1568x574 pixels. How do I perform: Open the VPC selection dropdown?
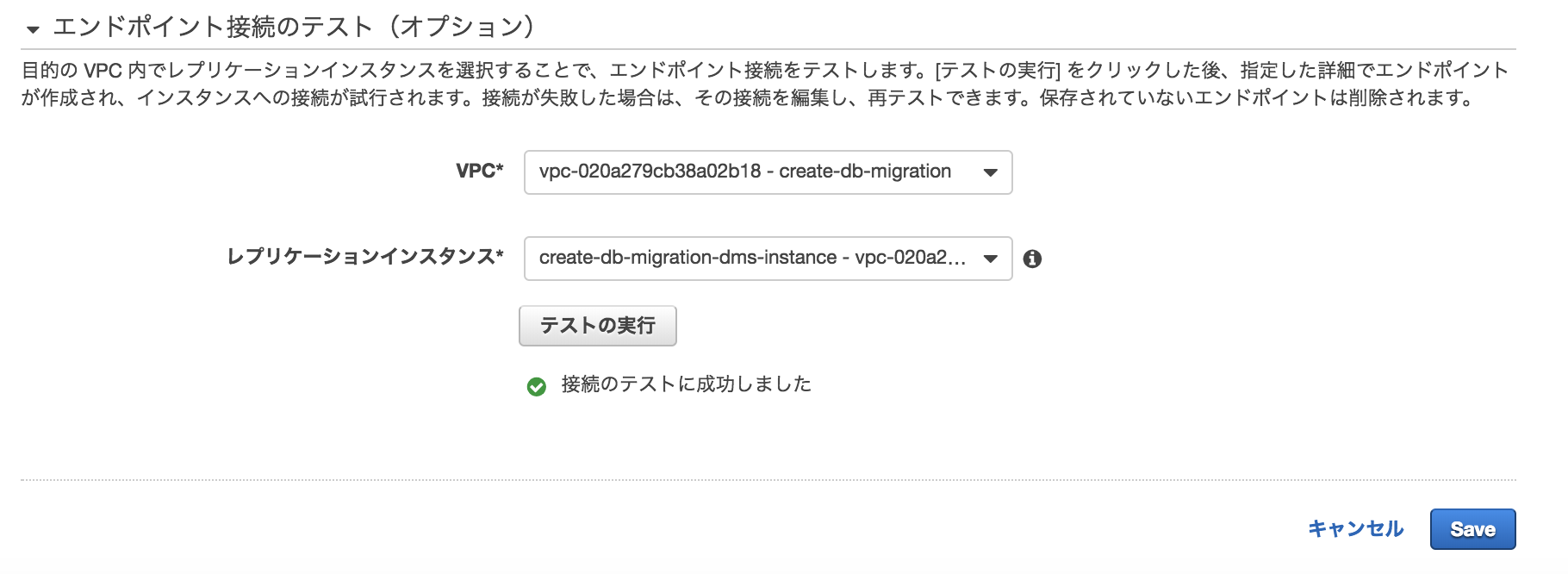tap(767, 172)
